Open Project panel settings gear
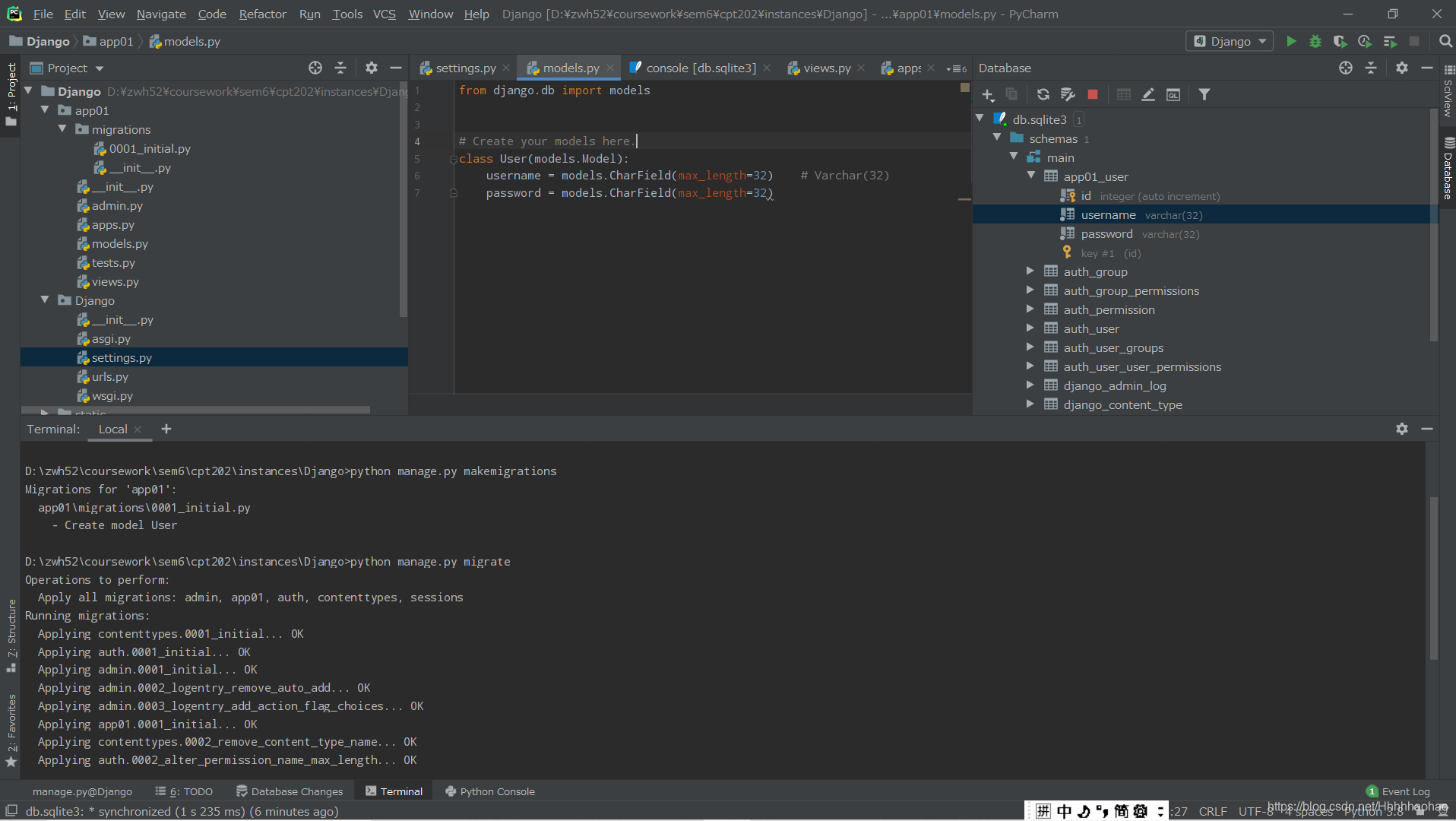Image resolution: width=1456 pixels, height=821 pixels. 372,68
